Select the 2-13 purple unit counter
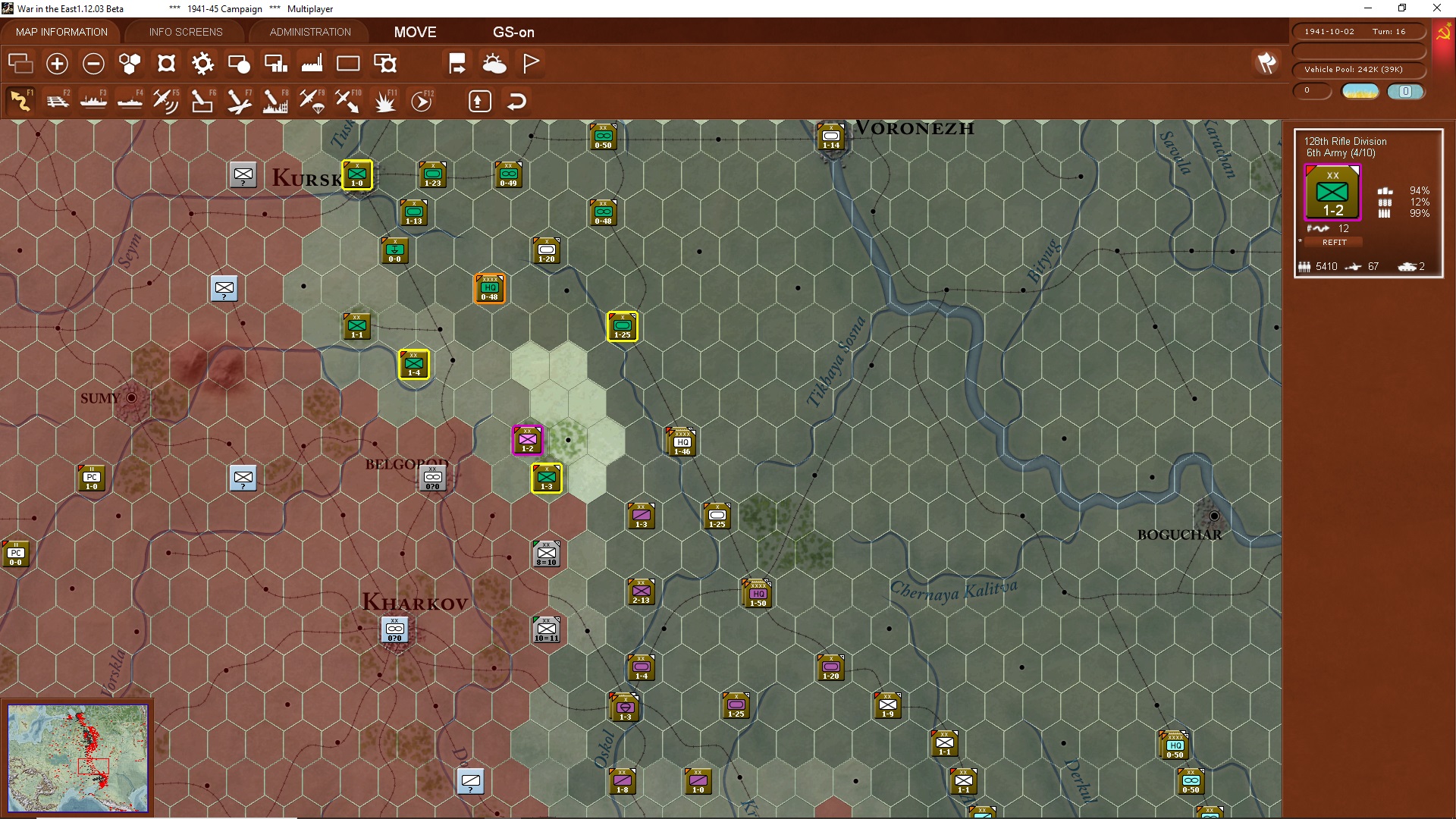 (642, 591)
